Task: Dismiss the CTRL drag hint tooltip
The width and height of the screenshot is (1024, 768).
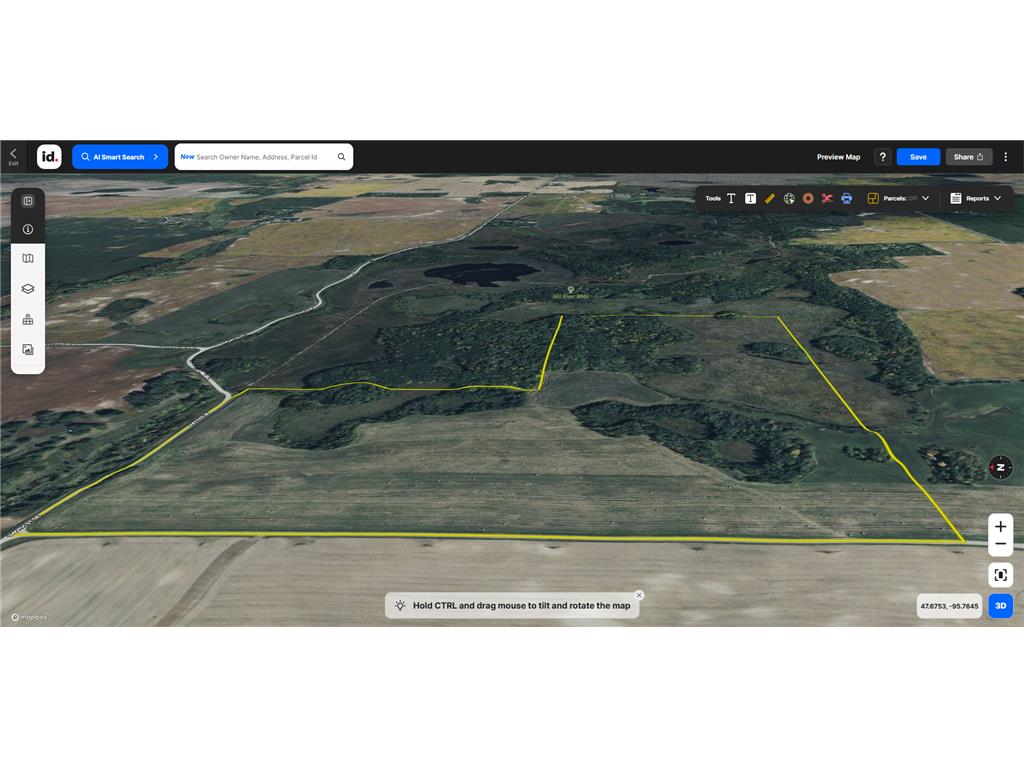Action: click(639, 595)
